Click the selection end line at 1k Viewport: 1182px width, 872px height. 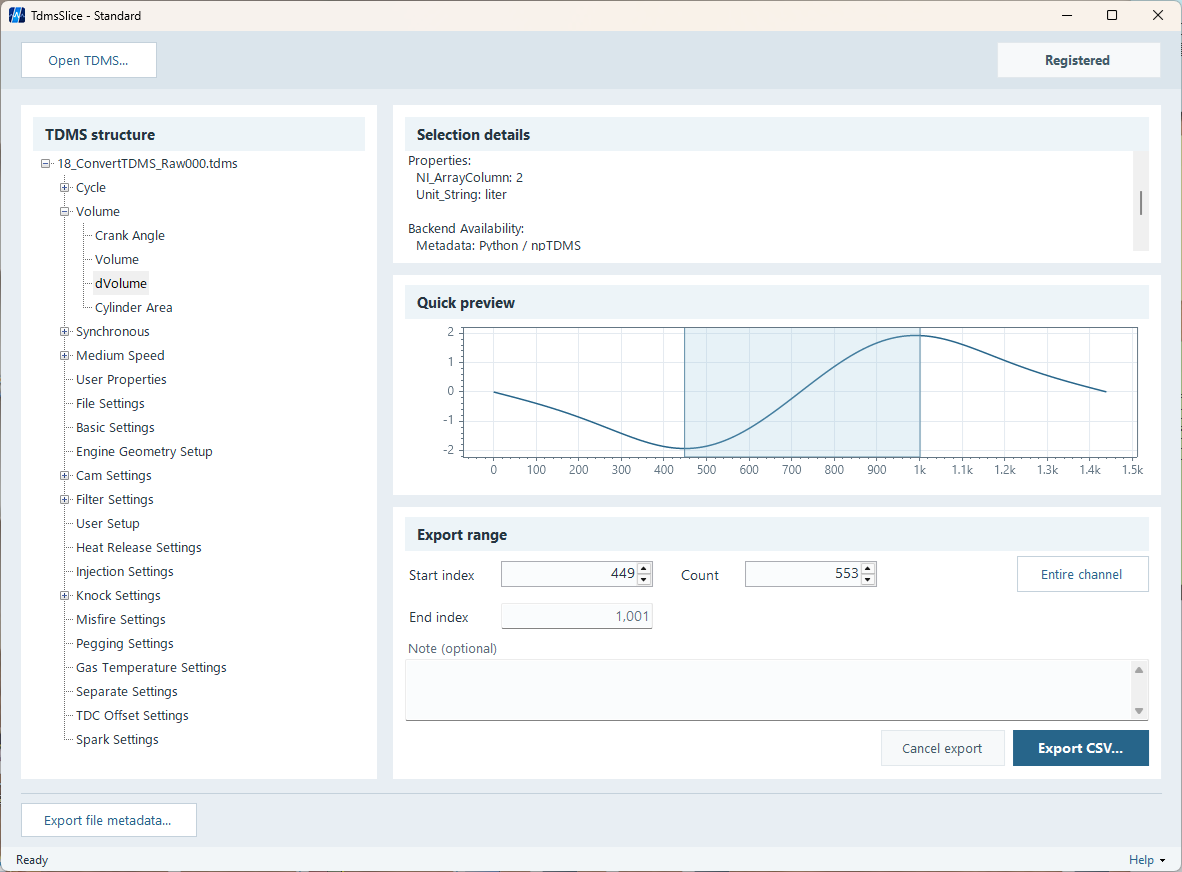tap(920, 392)
